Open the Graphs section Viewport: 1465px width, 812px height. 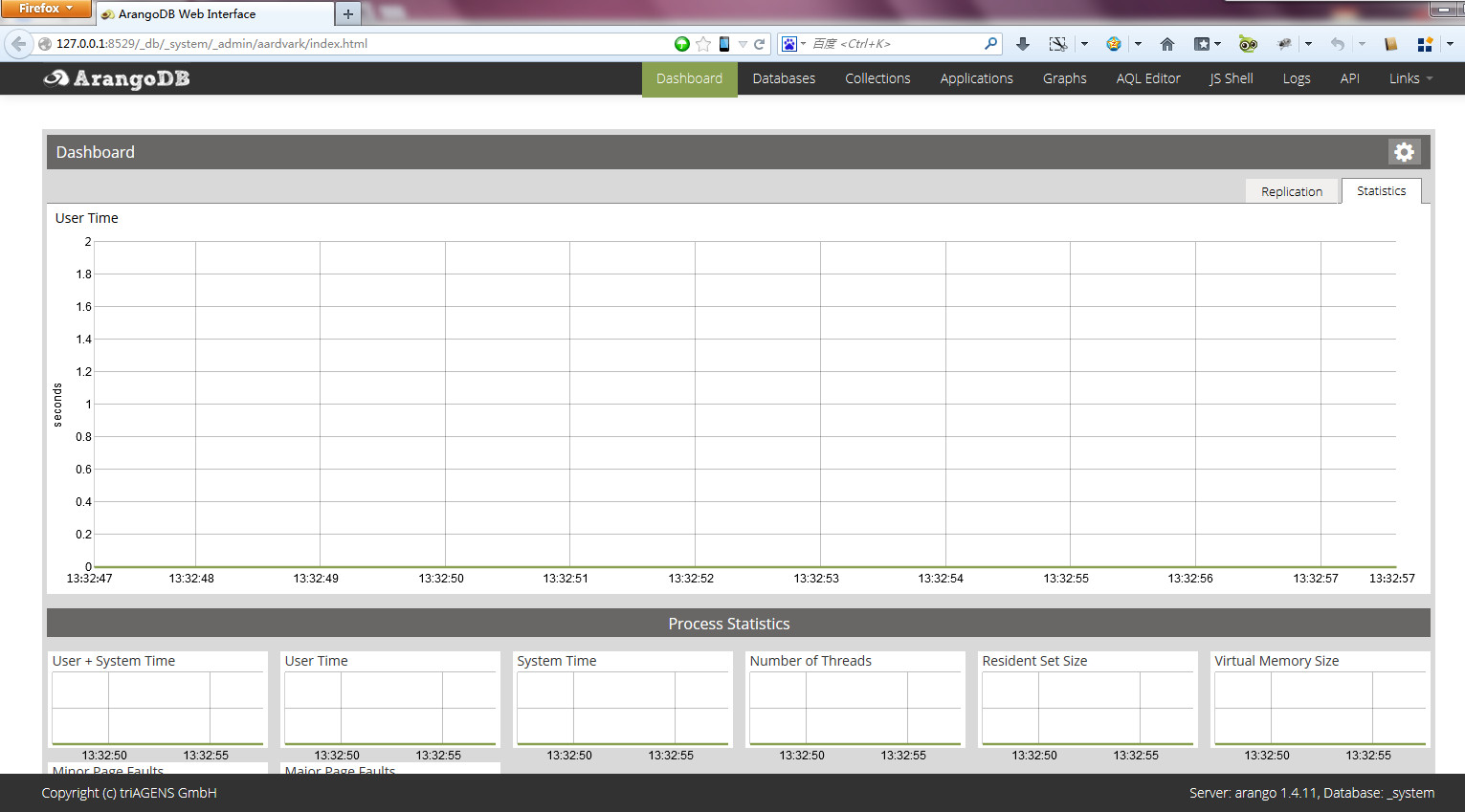tap(1064, 78)
